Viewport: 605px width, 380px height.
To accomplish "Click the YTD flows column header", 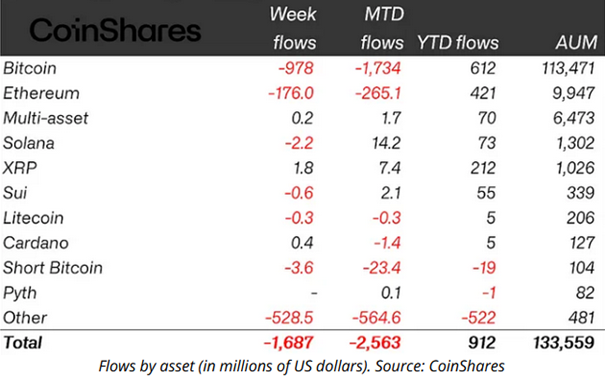I will pos(458,42).
